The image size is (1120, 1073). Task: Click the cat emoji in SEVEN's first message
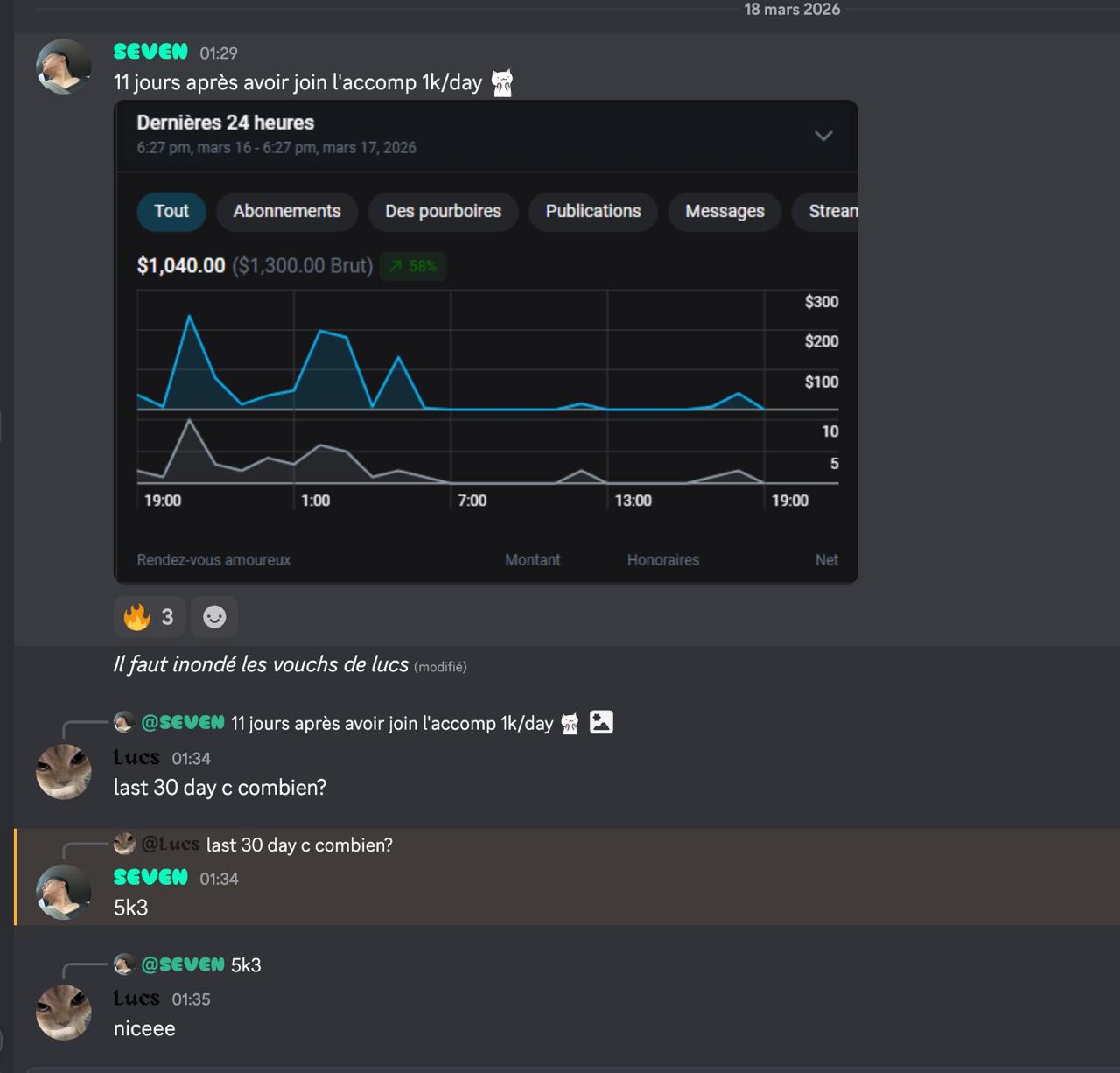502,83
